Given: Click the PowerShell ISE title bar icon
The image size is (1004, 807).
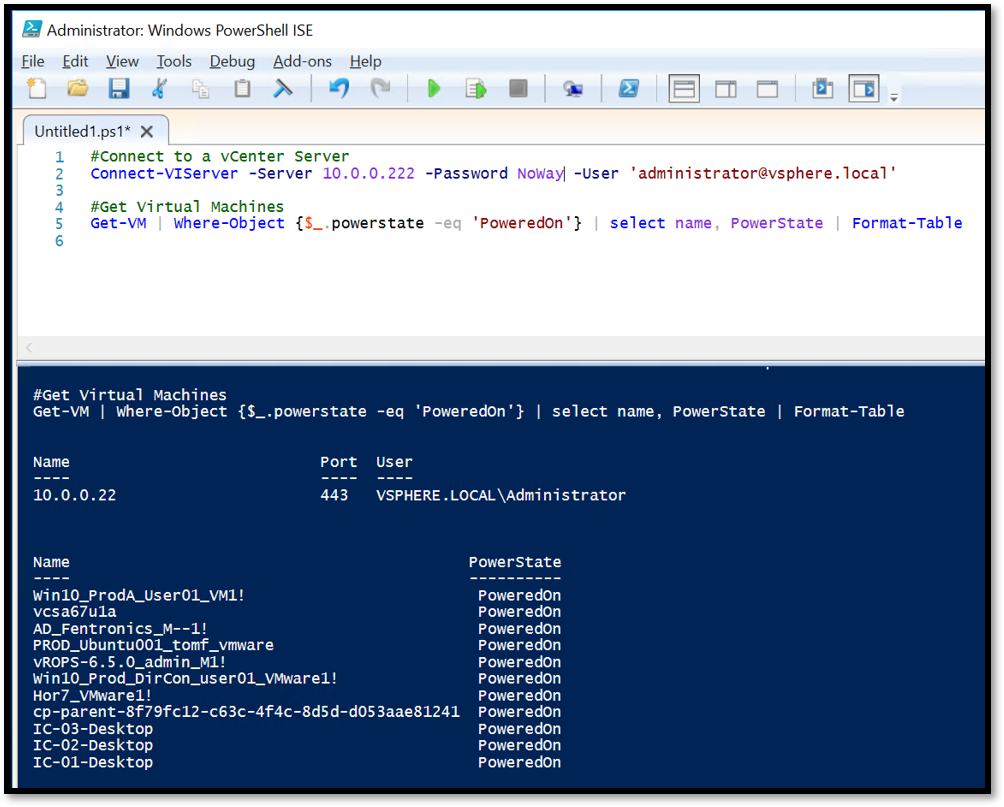Looking at the screenshot, I should tap(31, 29).
